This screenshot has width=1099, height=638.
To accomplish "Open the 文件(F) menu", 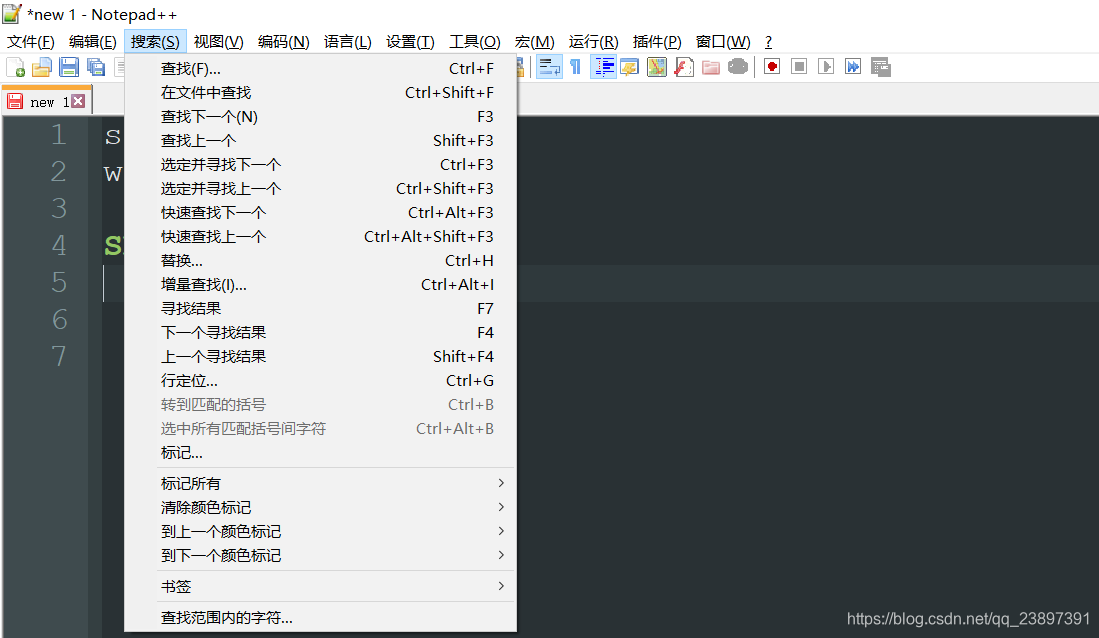I will (x=31, y=42).
